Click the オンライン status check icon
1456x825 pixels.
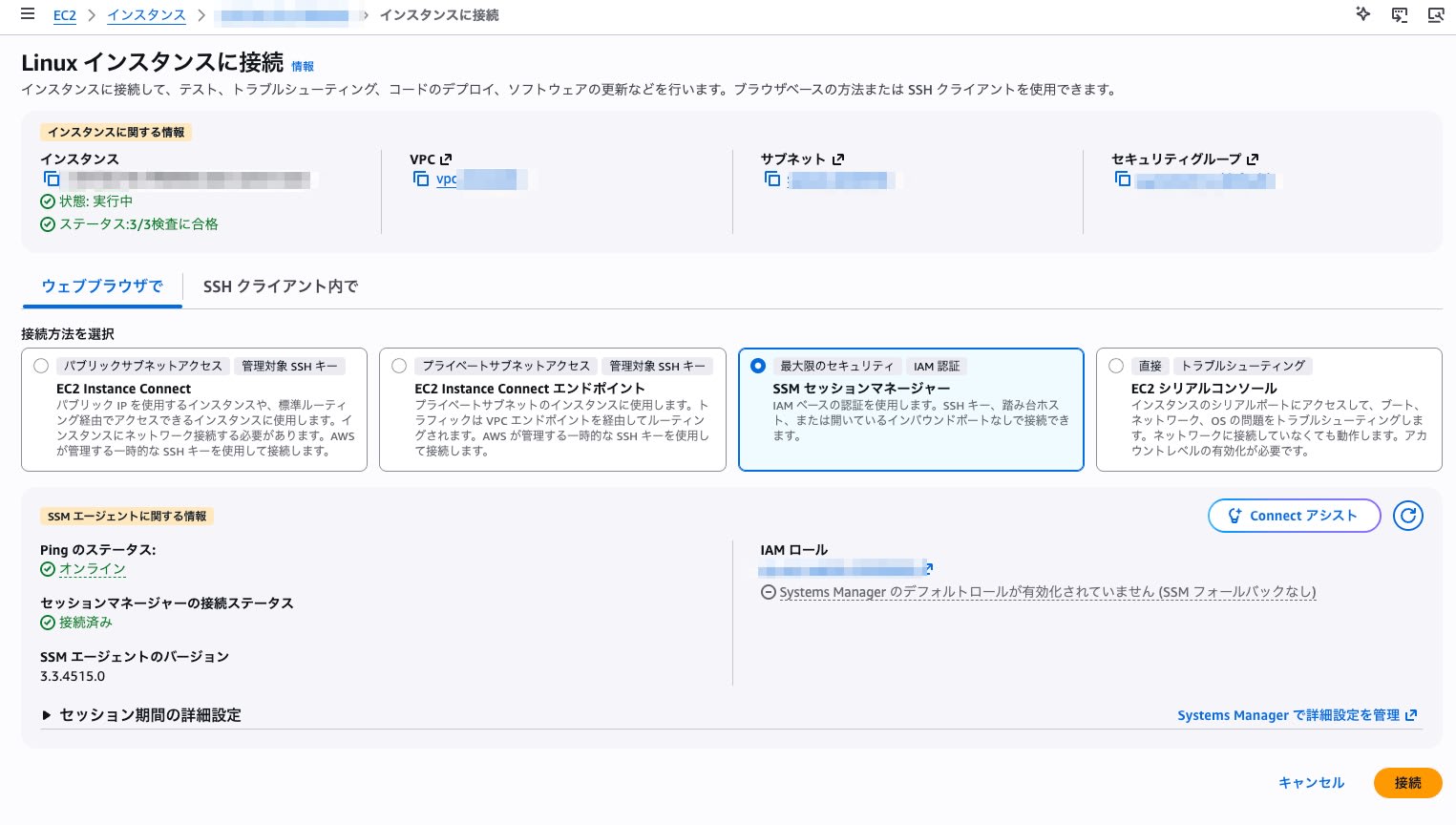(x=48, y=569)
